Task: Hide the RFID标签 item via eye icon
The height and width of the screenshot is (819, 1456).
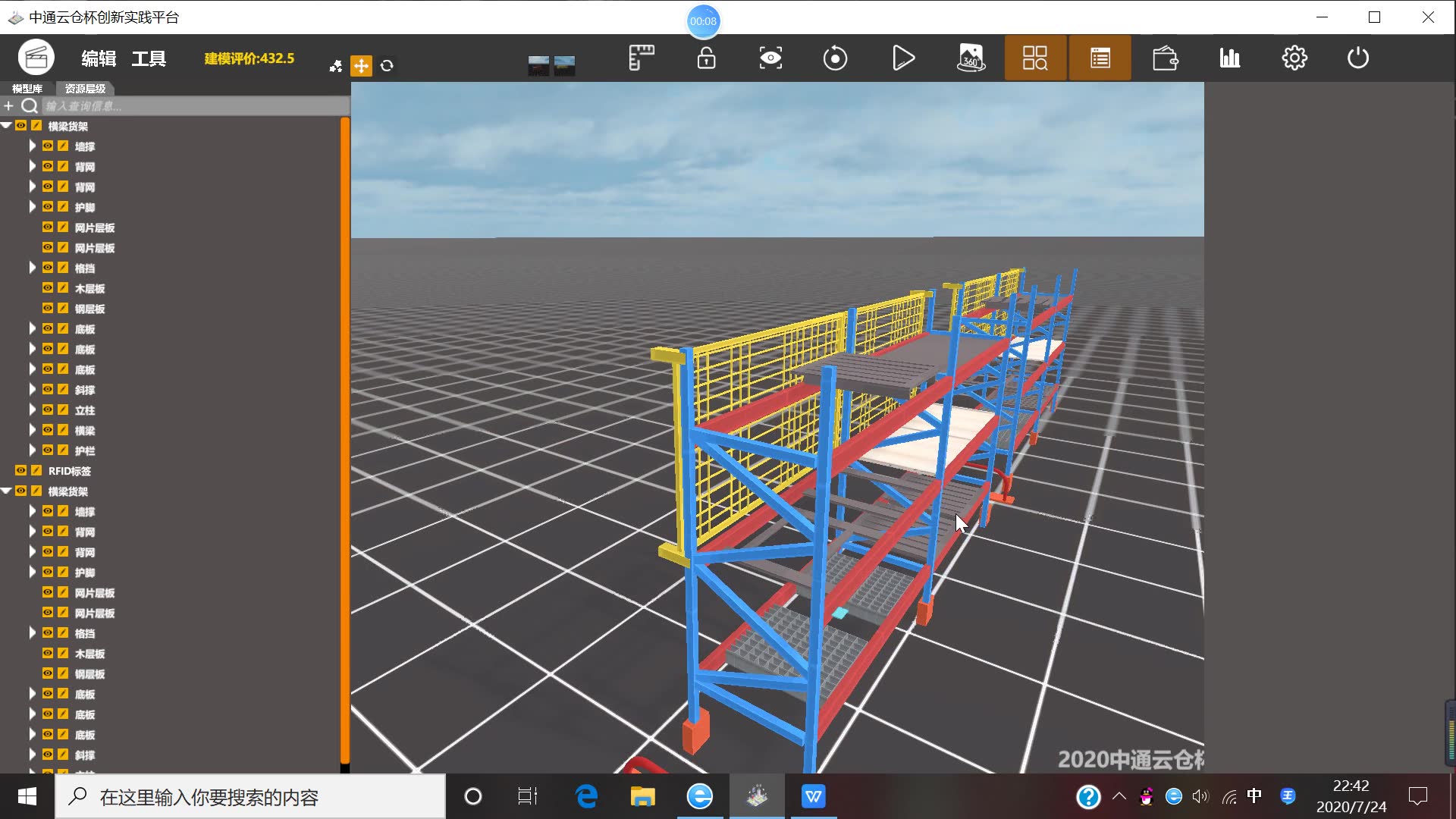Action: coord(21,471)
